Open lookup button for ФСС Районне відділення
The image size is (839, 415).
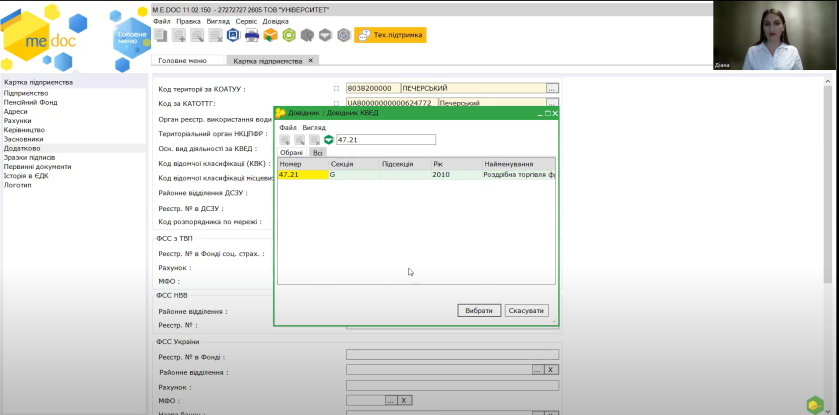[536, 369]
